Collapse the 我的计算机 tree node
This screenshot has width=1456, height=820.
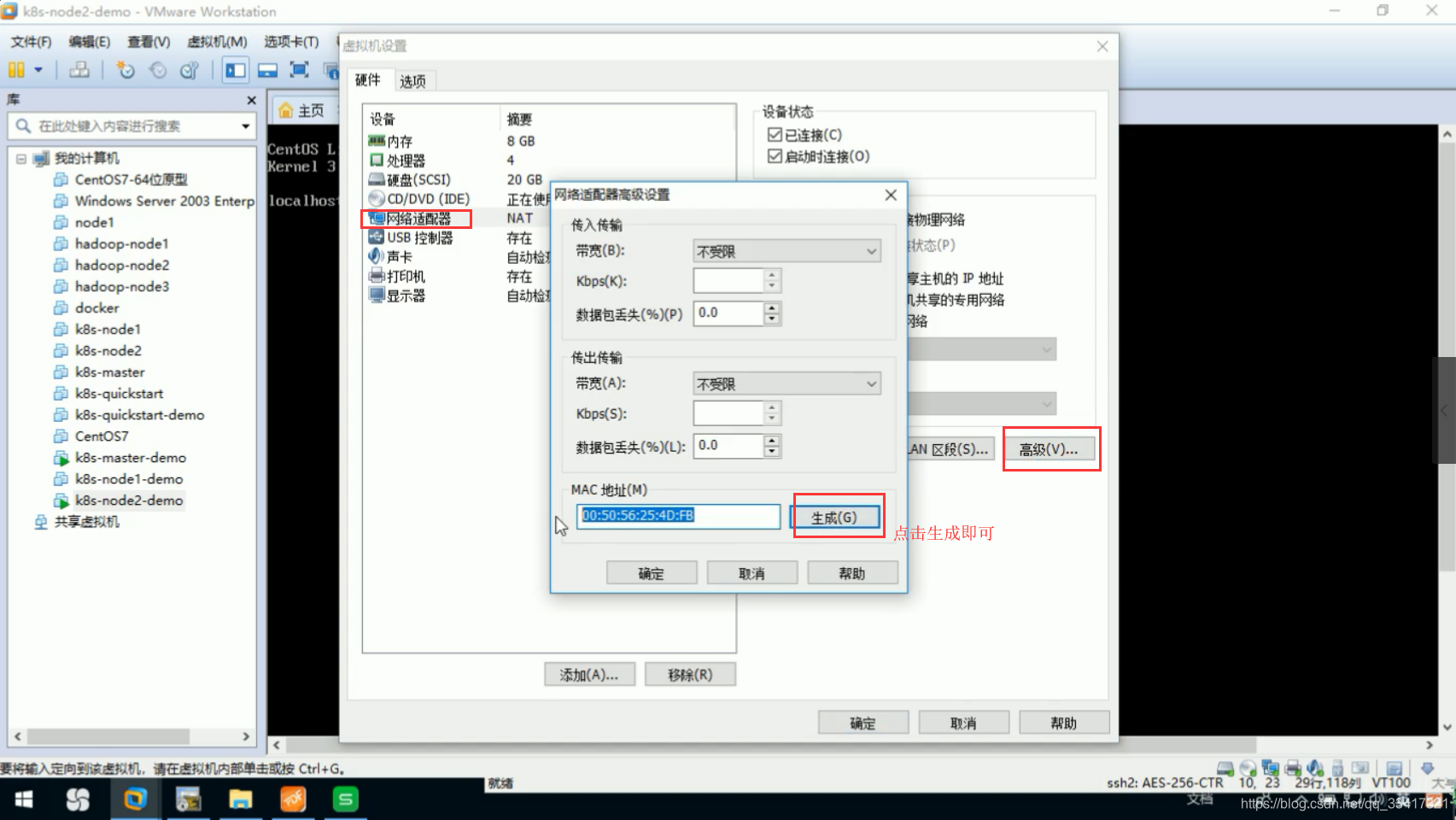[21, 158]
